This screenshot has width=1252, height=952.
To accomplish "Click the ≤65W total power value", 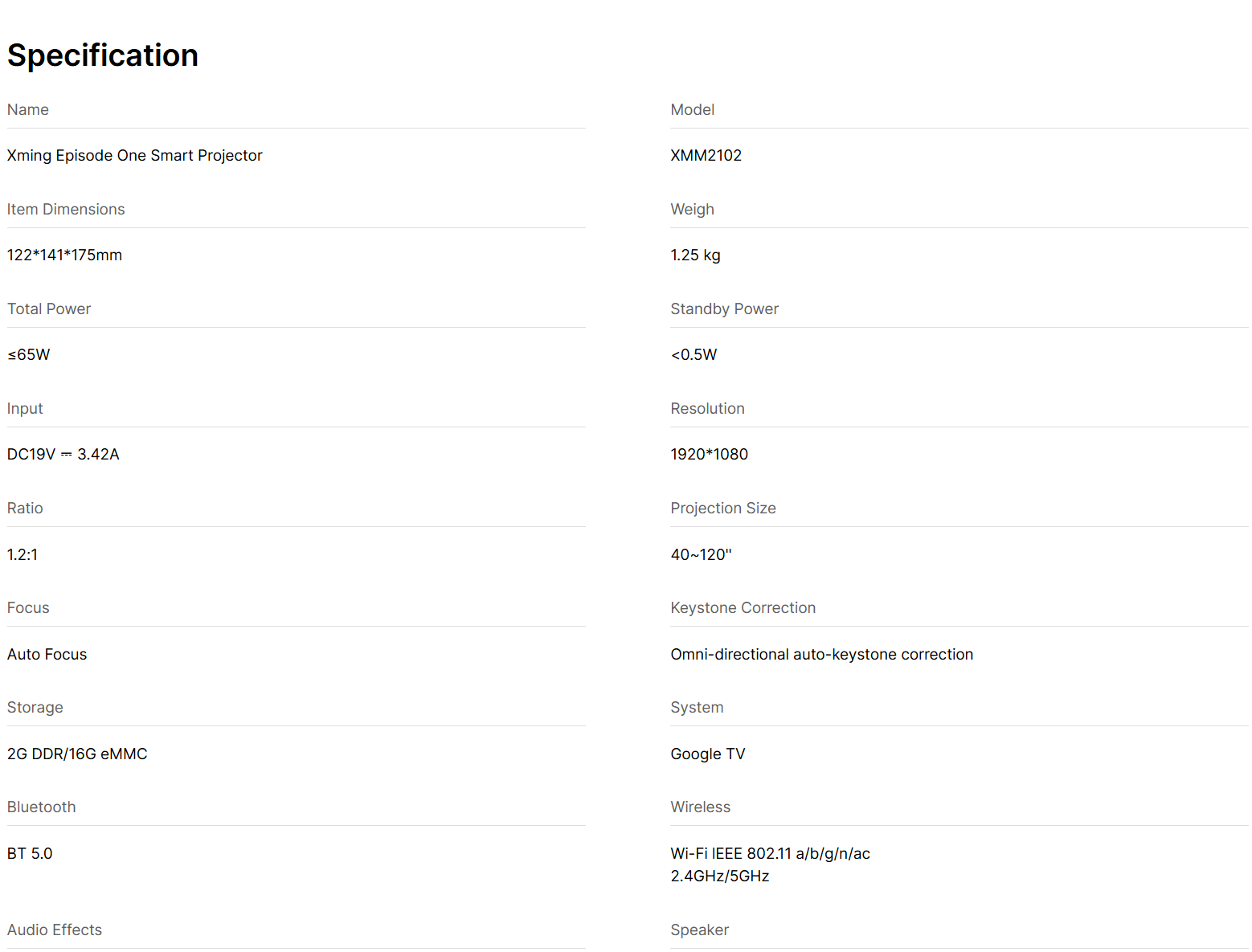I will coord(29,354).
